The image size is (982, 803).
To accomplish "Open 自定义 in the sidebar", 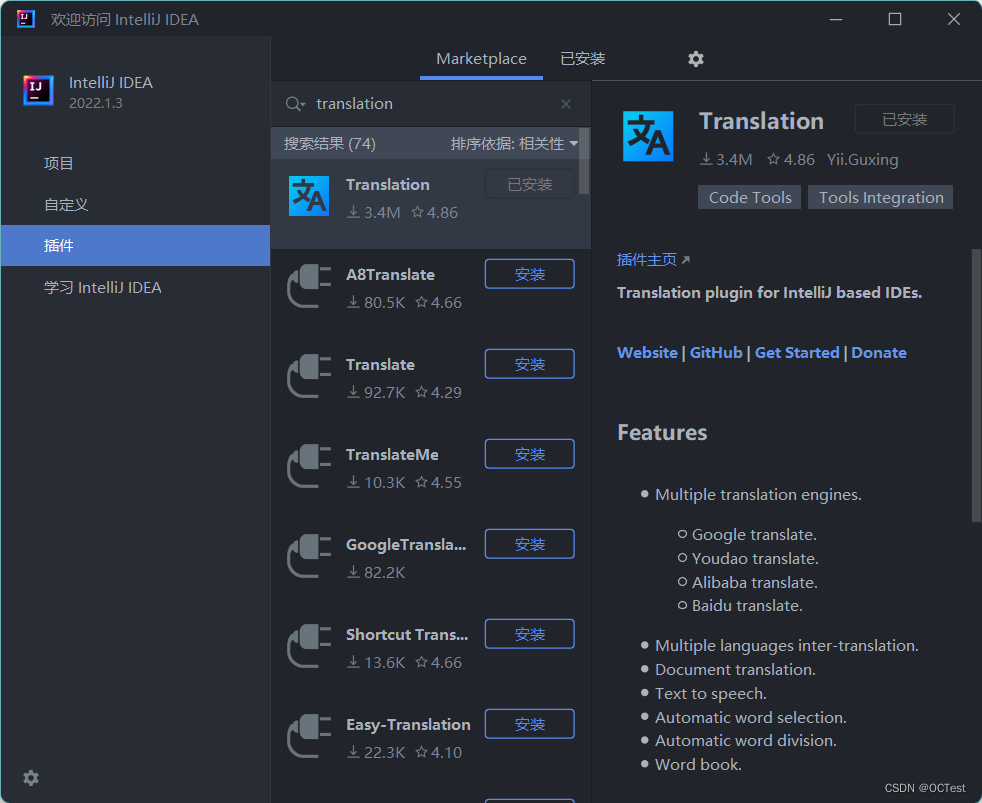I will click(x=135, y=205).
